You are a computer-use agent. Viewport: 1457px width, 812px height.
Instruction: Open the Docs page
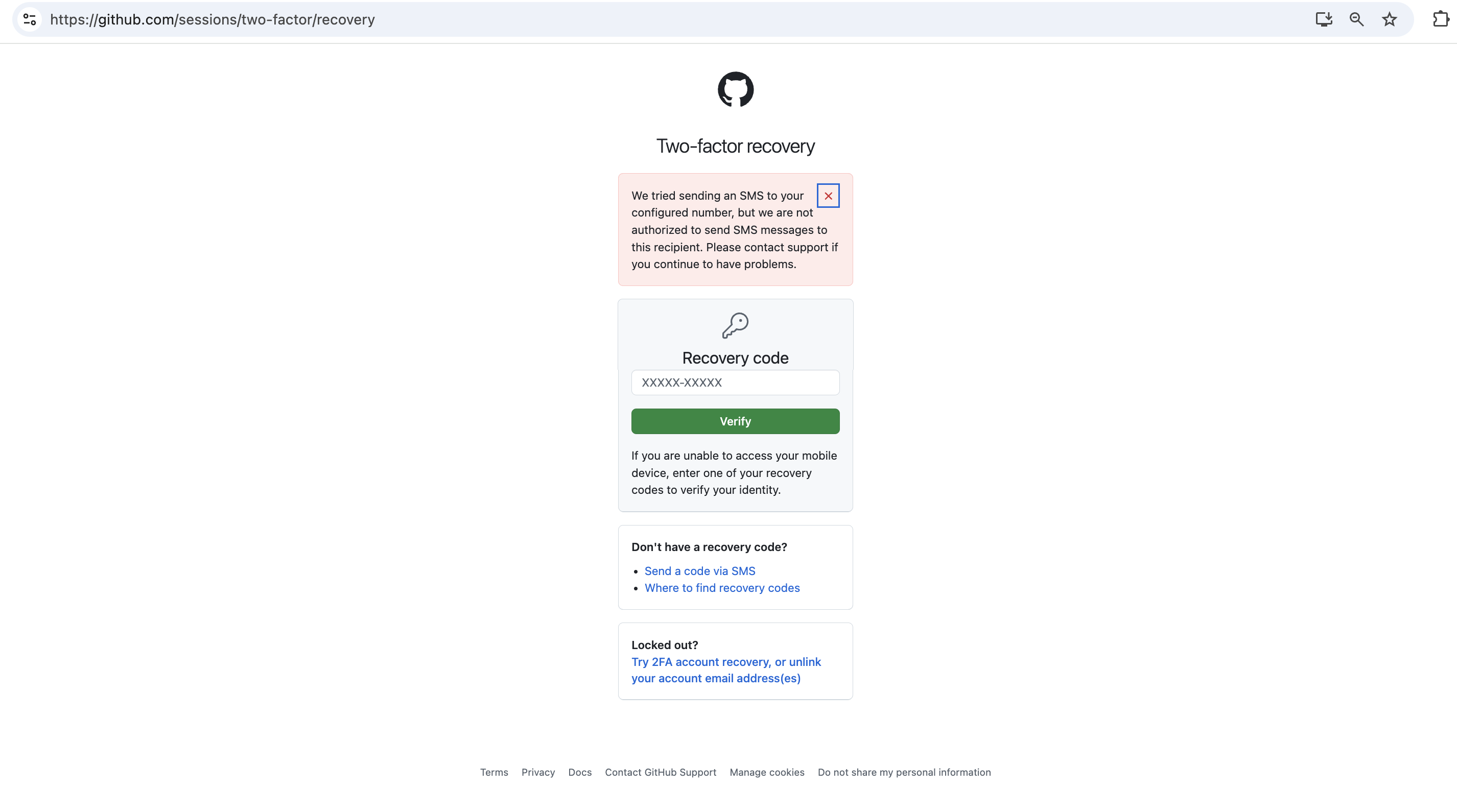tap(580, 772)
